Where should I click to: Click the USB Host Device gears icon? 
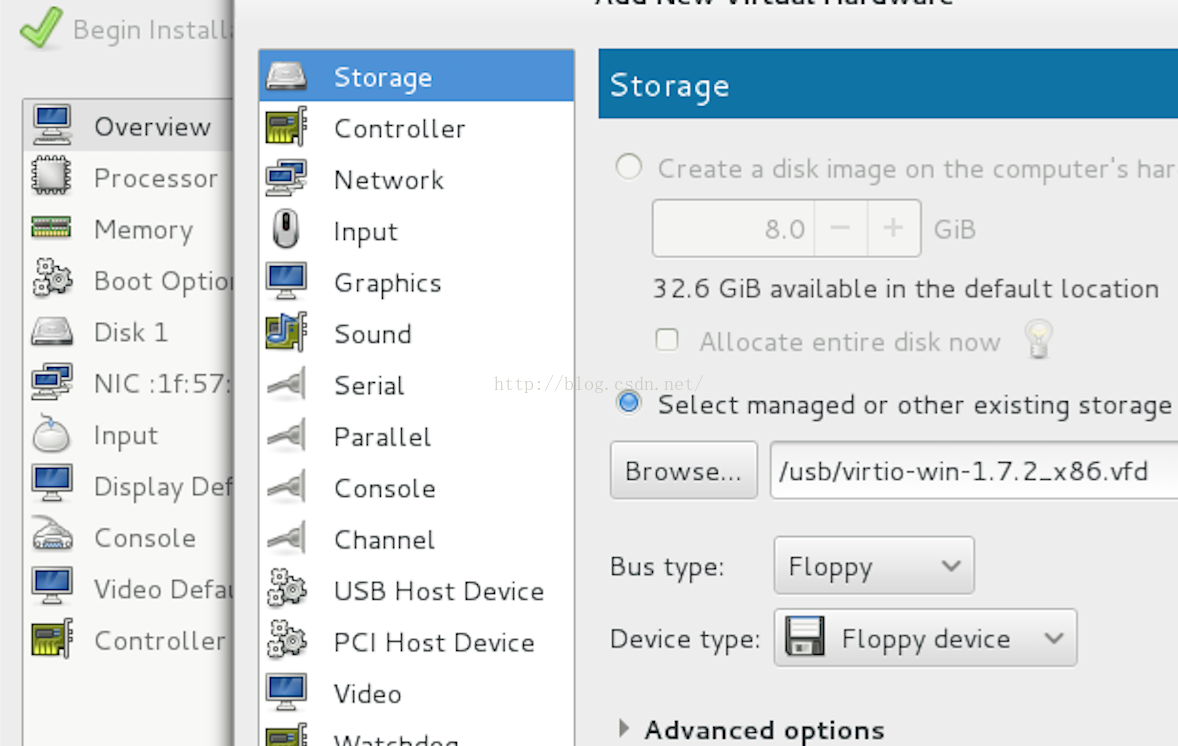286,589
